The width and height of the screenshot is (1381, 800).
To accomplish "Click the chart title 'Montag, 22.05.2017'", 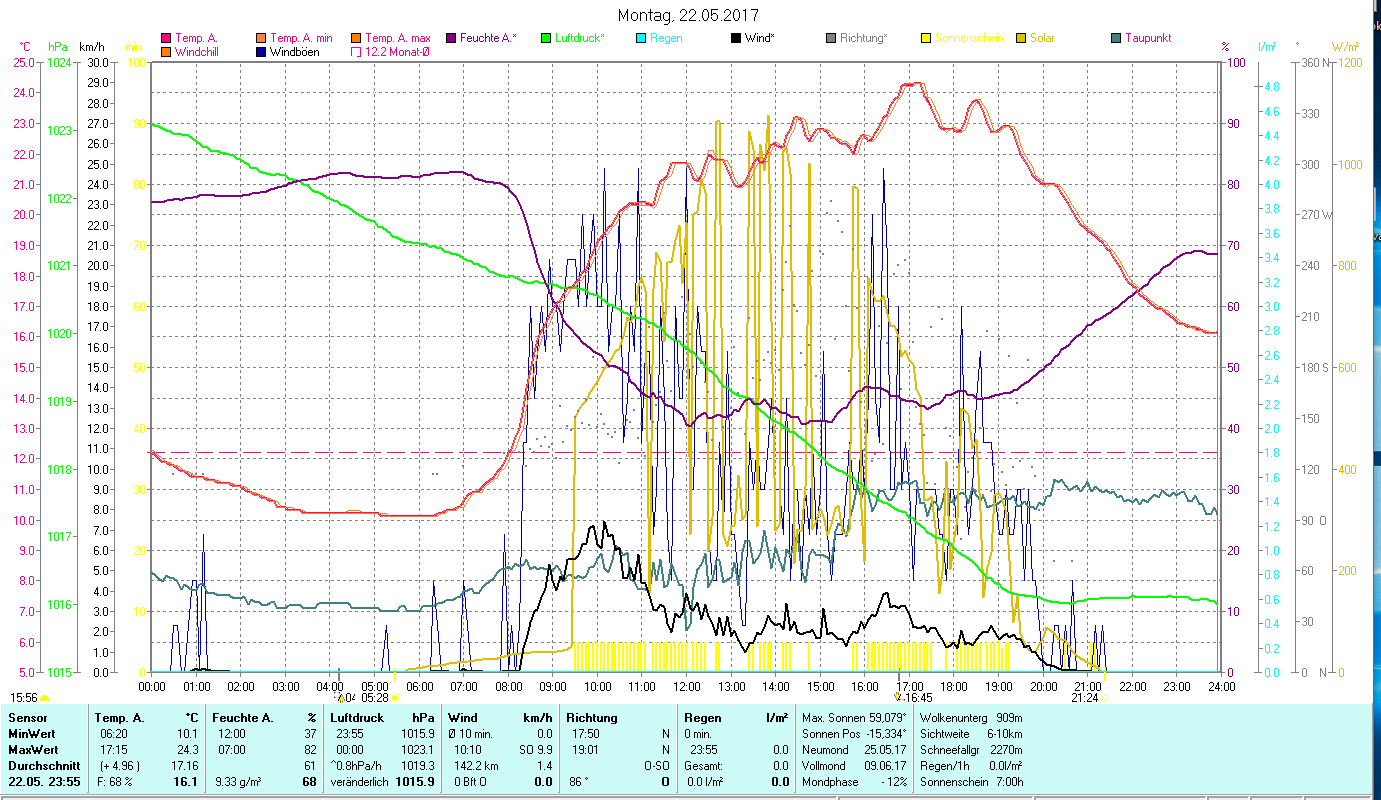I will click(688, 15).
